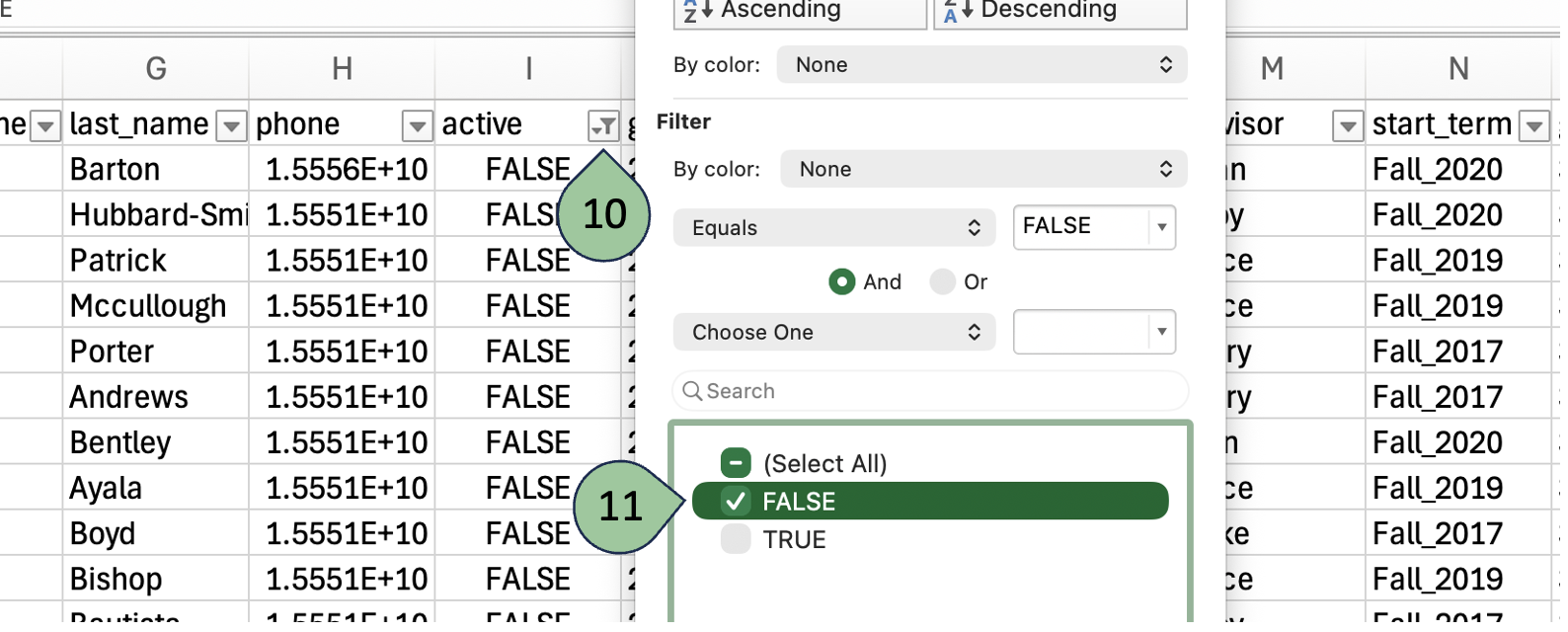Image resolution: width=1568 pixels, height=632 pixels.
Task: Sort using the Descending button
Action: [1059, 12]
